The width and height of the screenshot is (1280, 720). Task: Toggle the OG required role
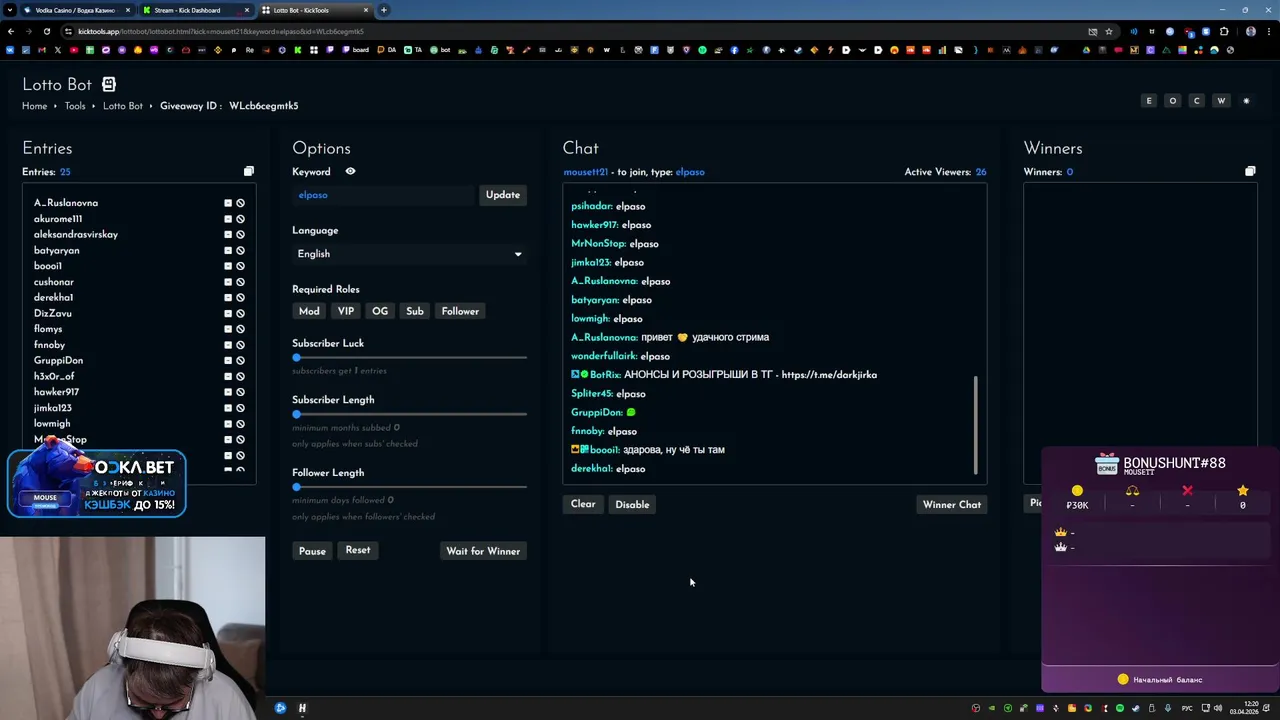pos(380,311)
